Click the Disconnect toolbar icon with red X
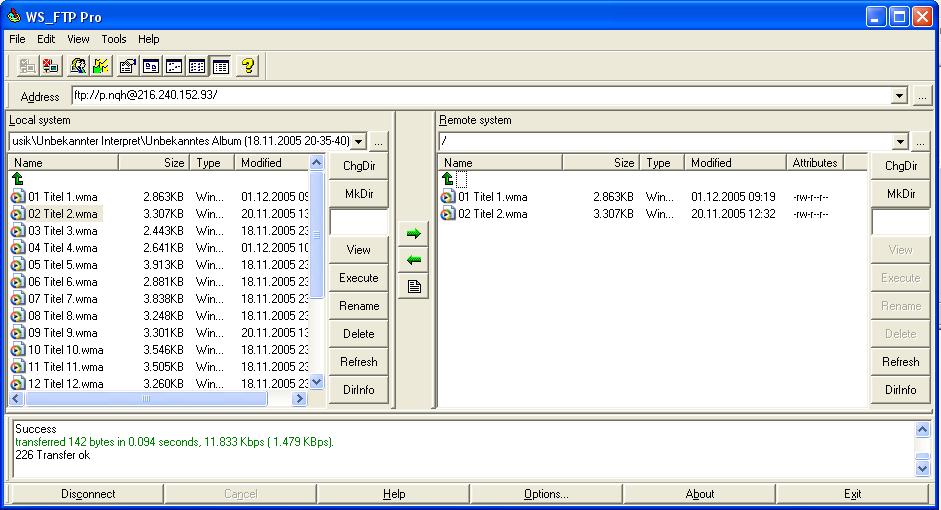 tap(51, 66)
